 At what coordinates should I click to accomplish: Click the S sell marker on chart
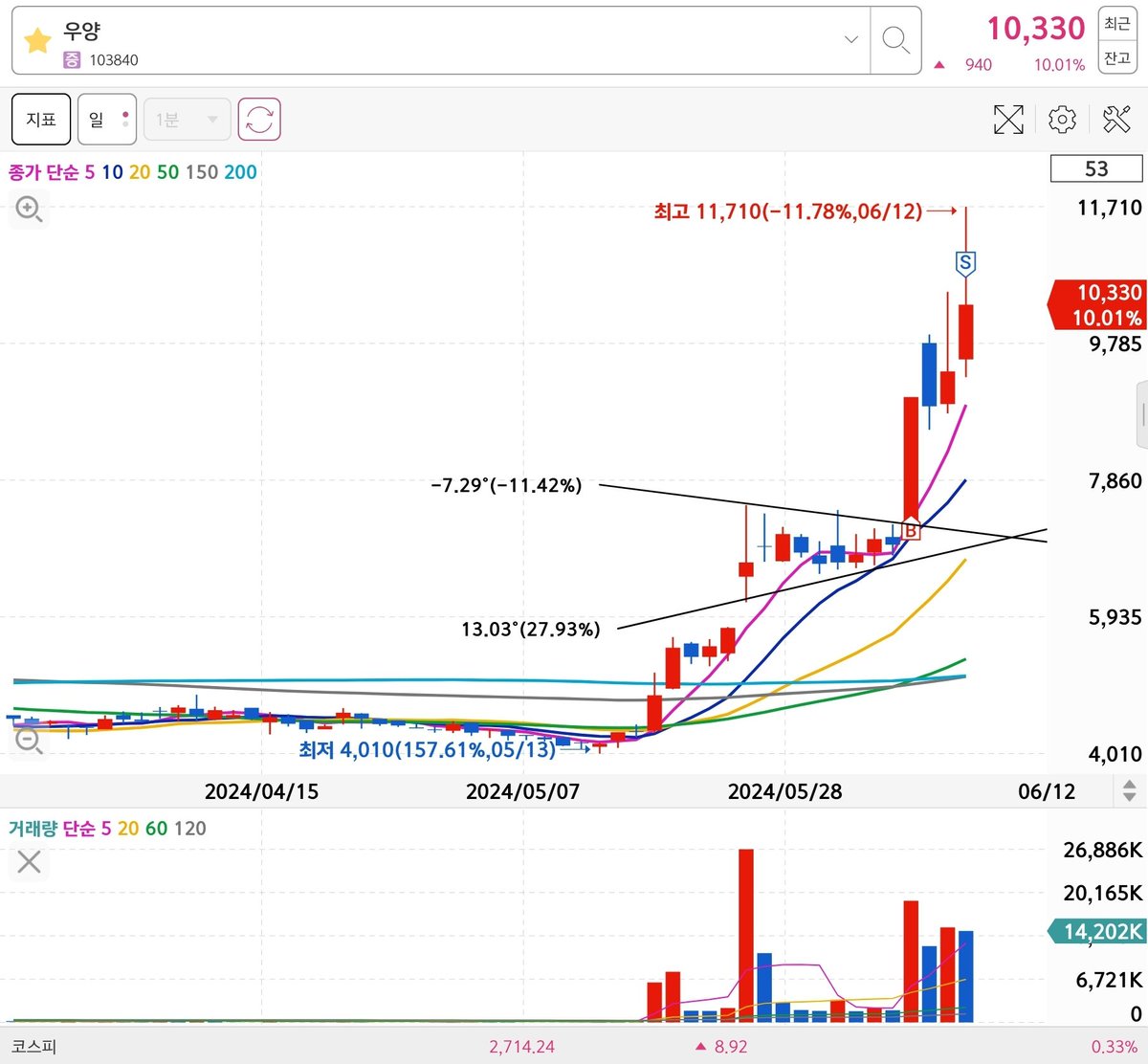[x=965, y=263]
